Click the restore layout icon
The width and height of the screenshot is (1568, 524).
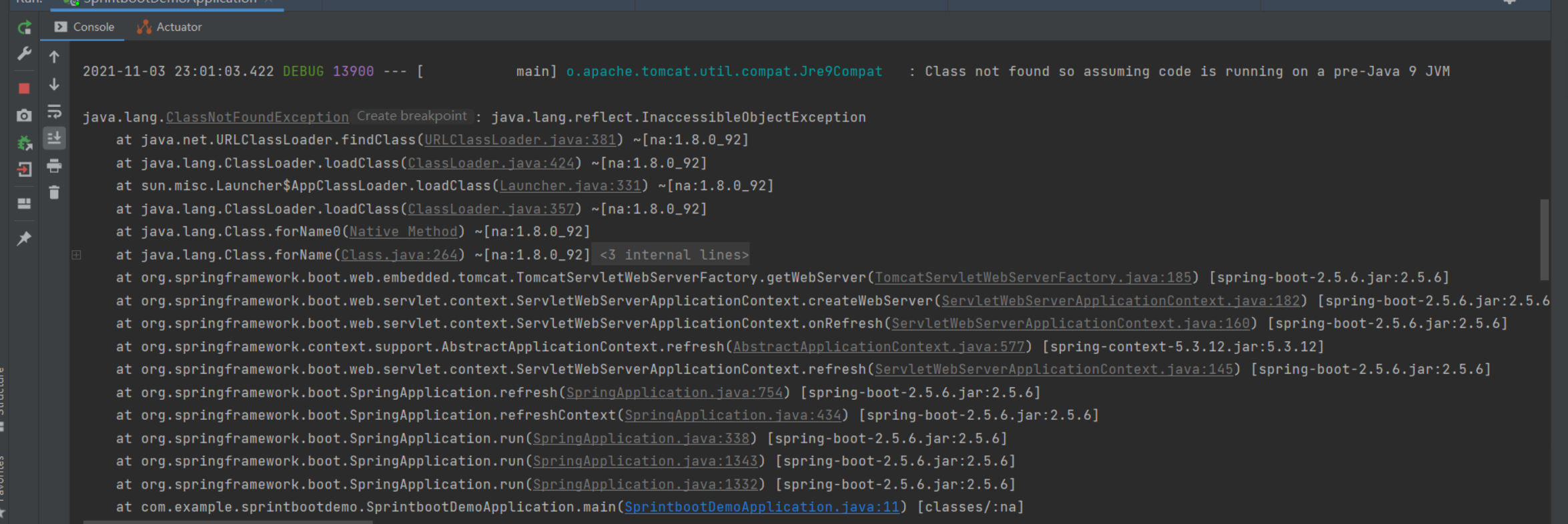[25, 204]
